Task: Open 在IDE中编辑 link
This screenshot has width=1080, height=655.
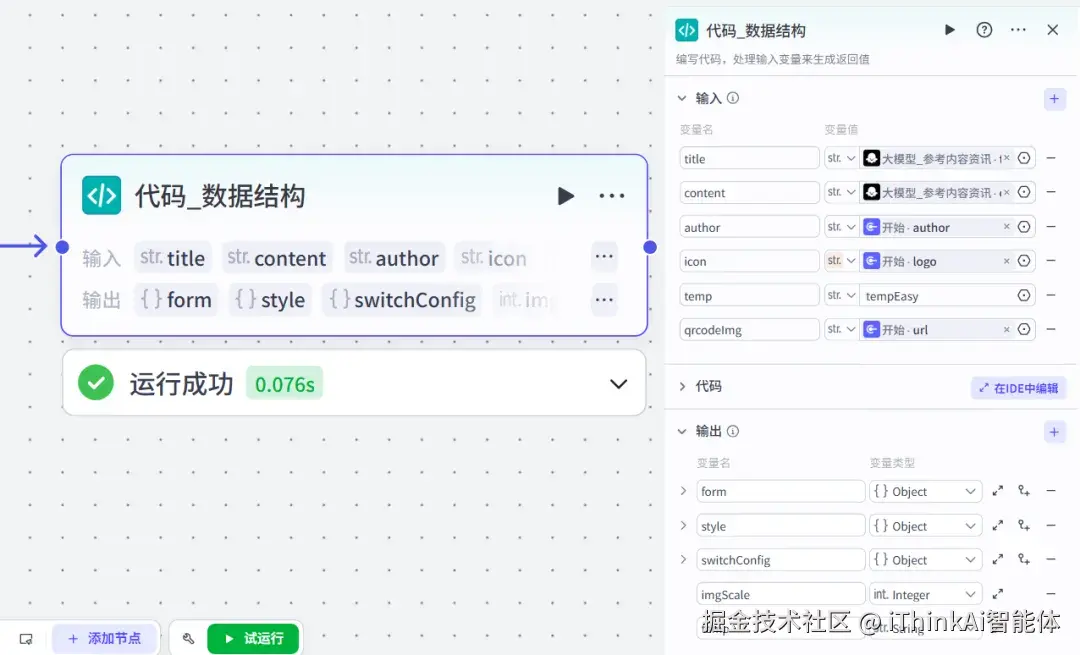Action: click(x=1017, y=387)
